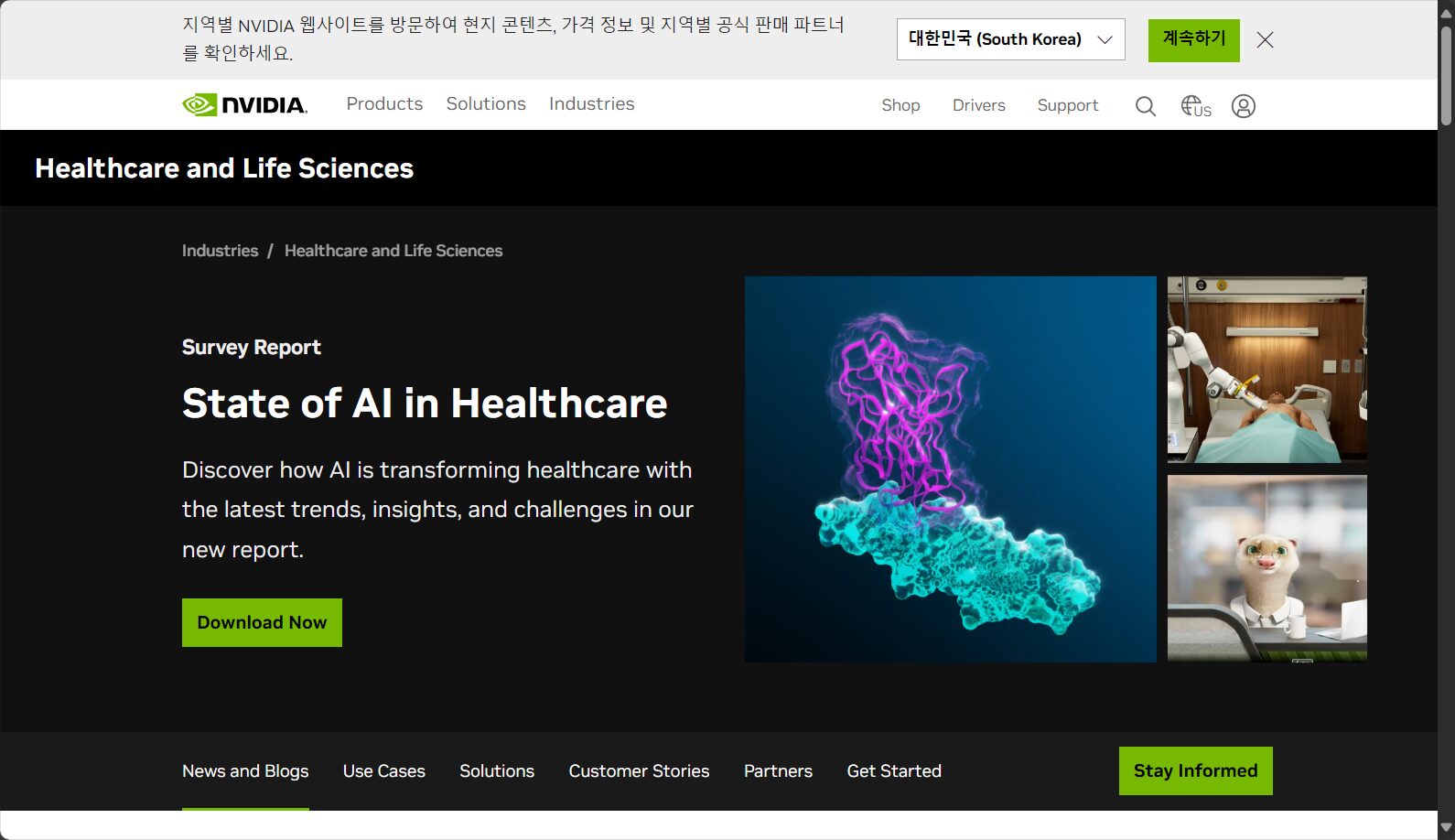1455x840 pixels.
Task: Select the Partners tab
Action: point(778,771)
